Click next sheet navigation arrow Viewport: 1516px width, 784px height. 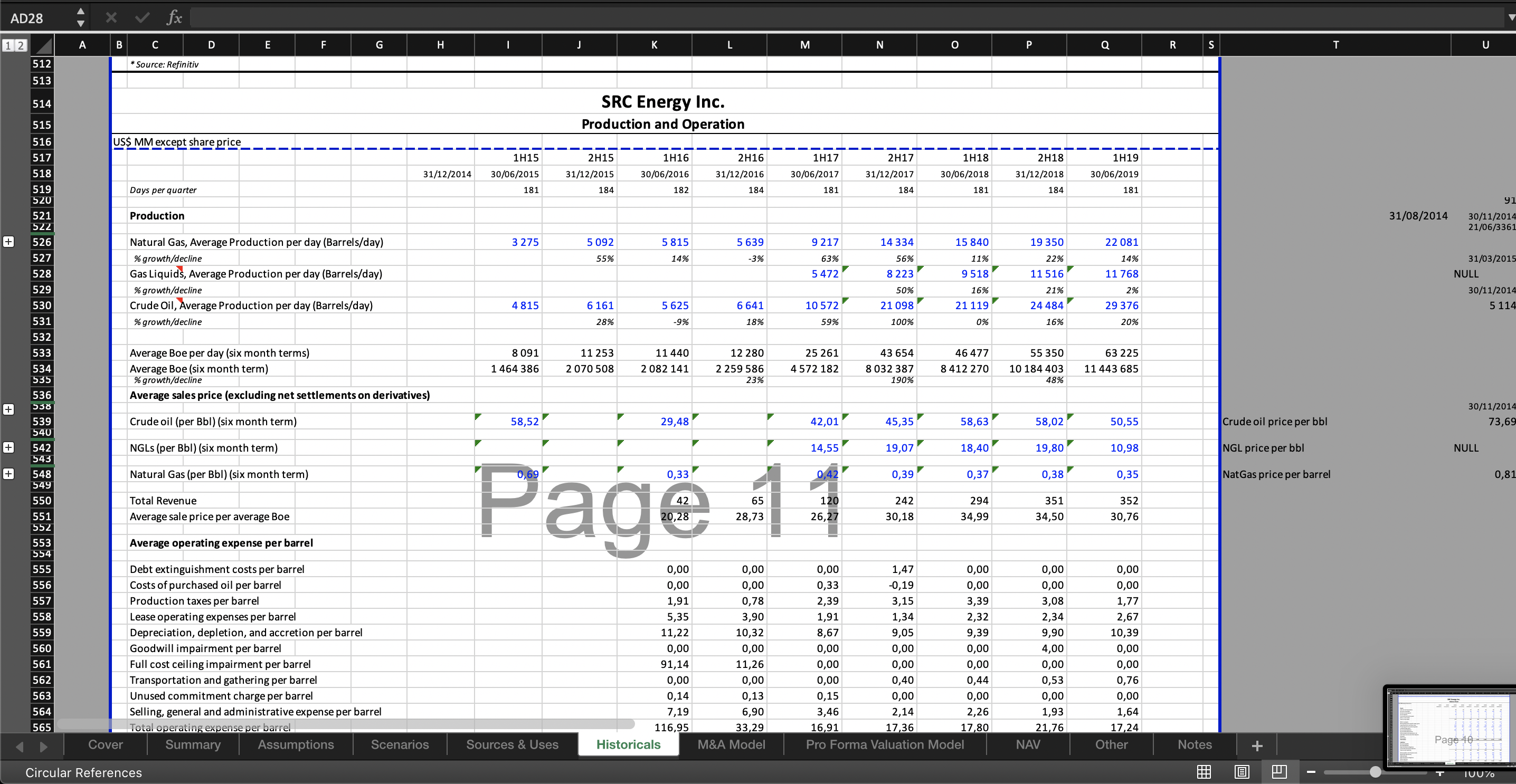point(44,747)
